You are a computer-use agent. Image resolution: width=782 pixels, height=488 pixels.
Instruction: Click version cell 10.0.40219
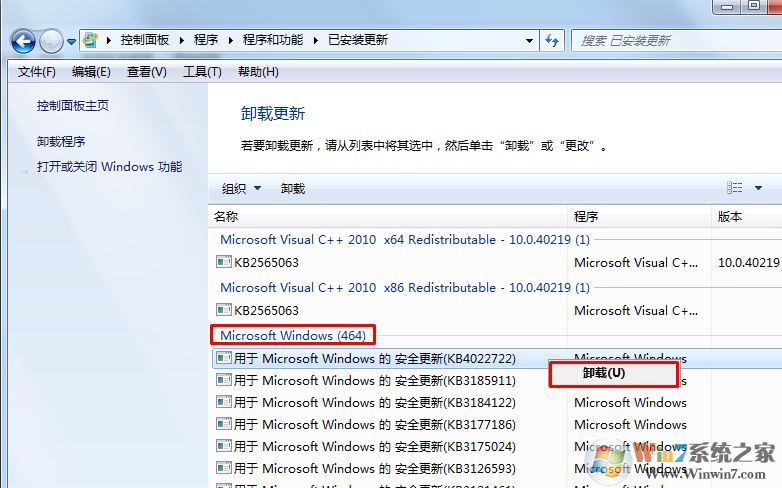[749, 262]
